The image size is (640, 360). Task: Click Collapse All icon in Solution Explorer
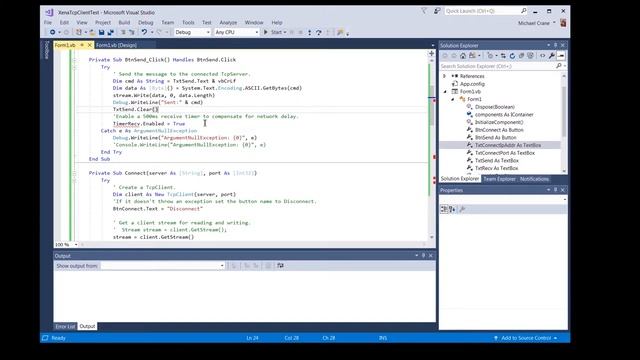(x=521, y=56)
